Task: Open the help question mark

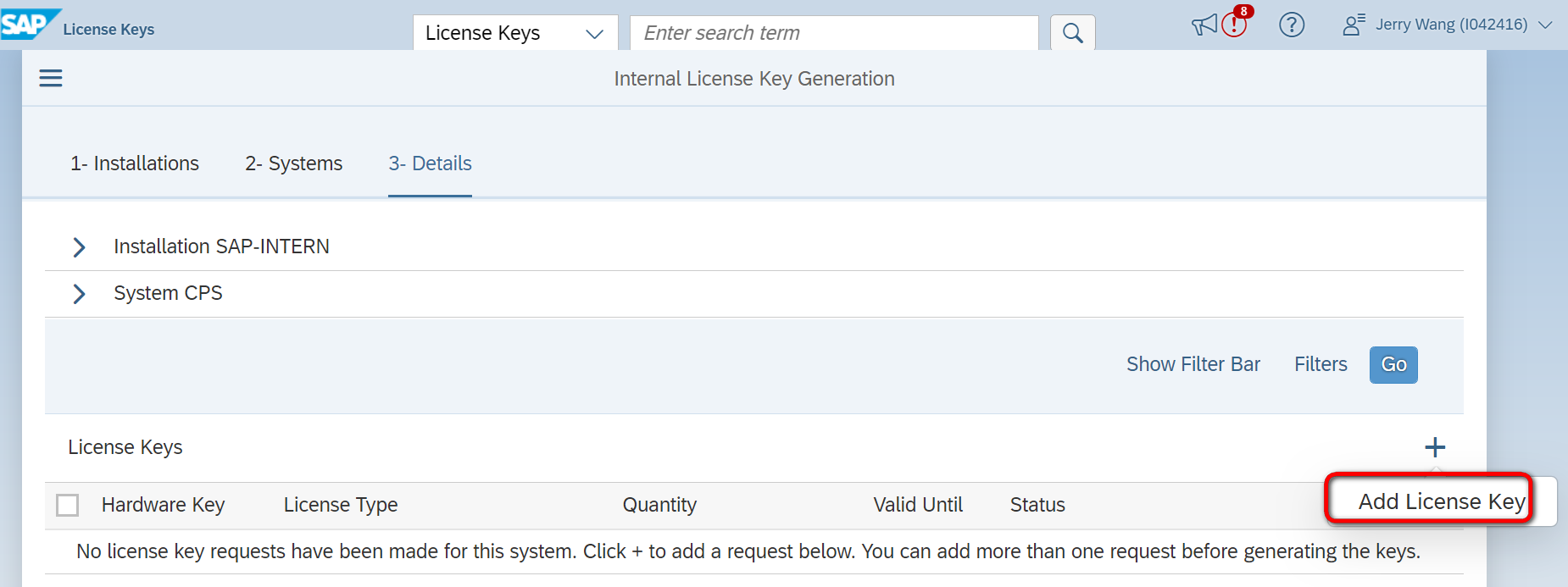Action: coord(1292,25)
